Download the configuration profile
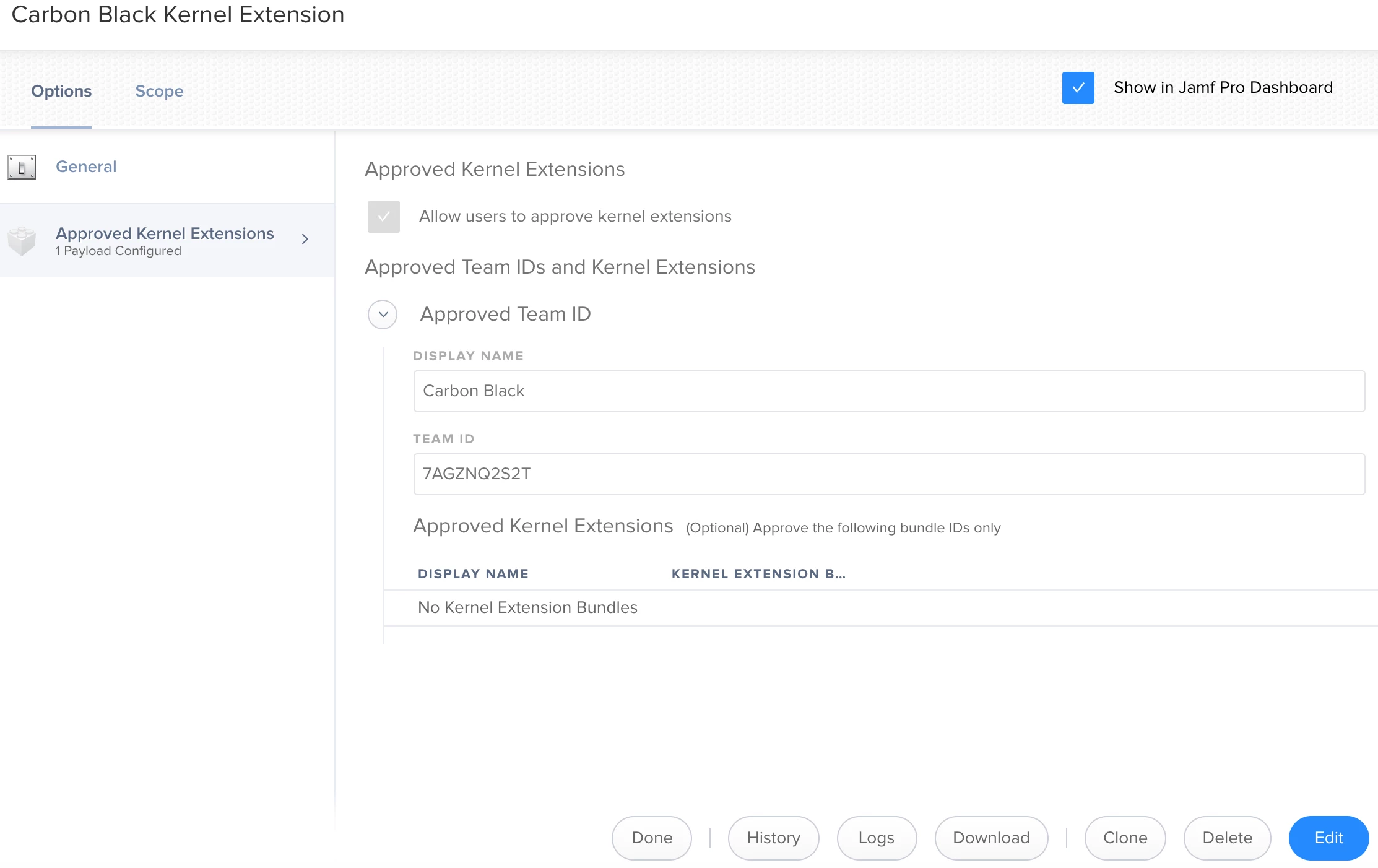The height and width of the screenshot is (868, 1378). point(990,838)
